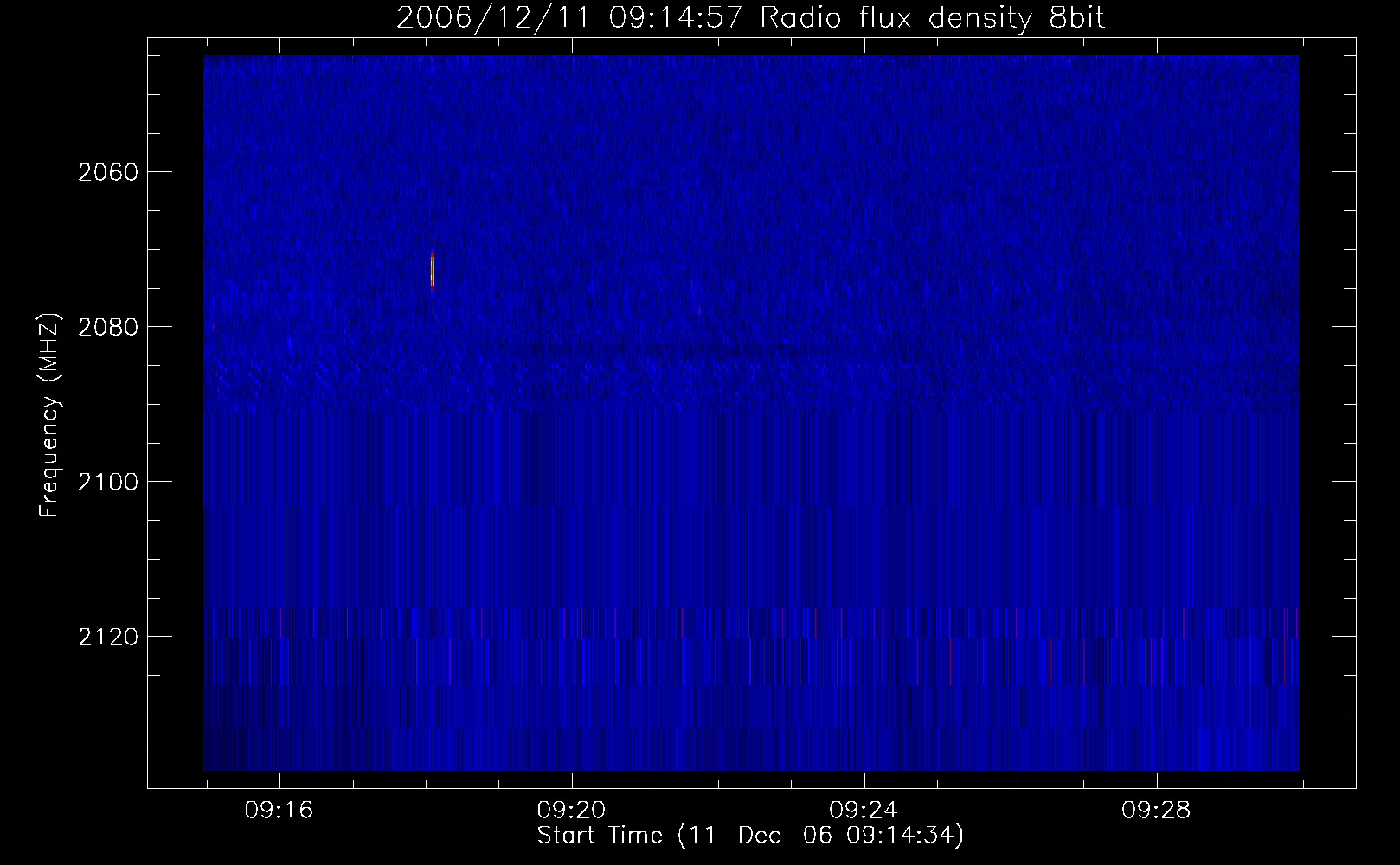Click the 2120 frequency tick label
This screenshot has height=865, width=1400.
(x=107, y=637)
